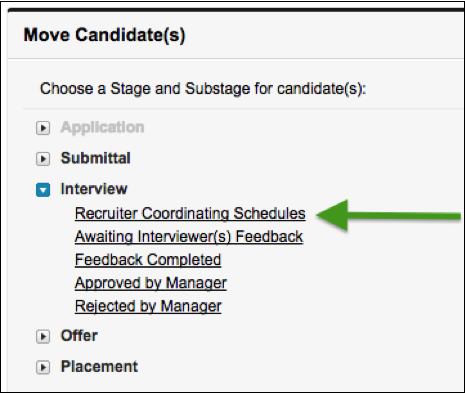This screenshot has height=393, width=465.
Task: Open the Placement stage label
Action: 99,367
